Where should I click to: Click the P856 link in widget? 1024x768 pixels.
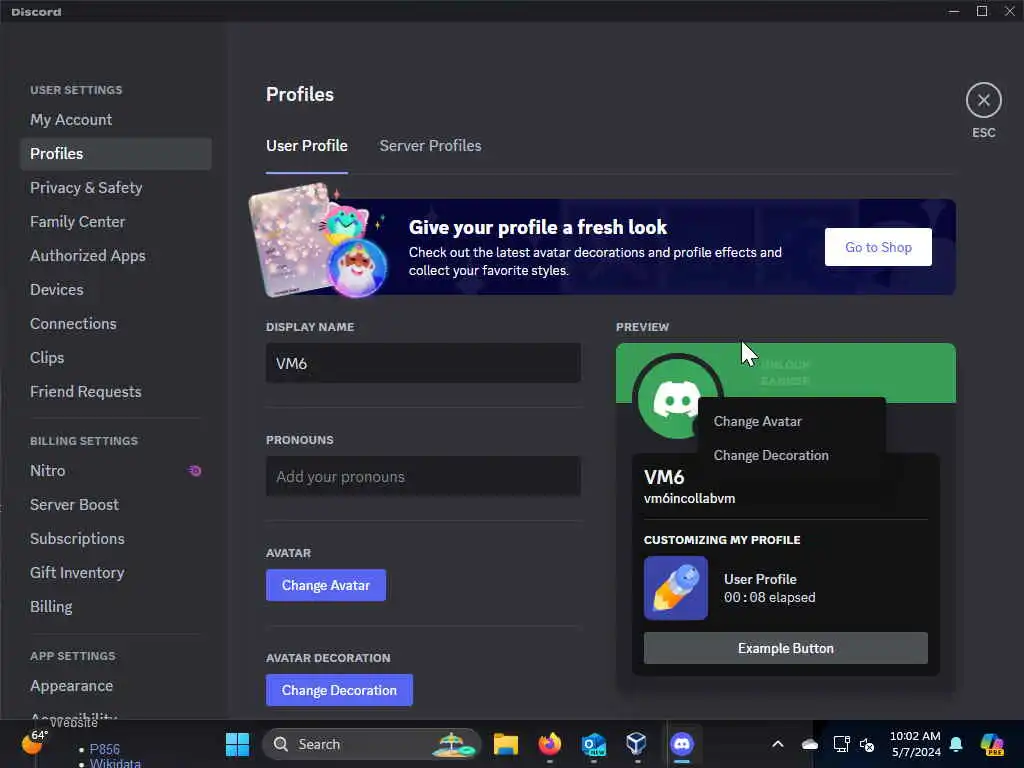click(x=104, y=749)
